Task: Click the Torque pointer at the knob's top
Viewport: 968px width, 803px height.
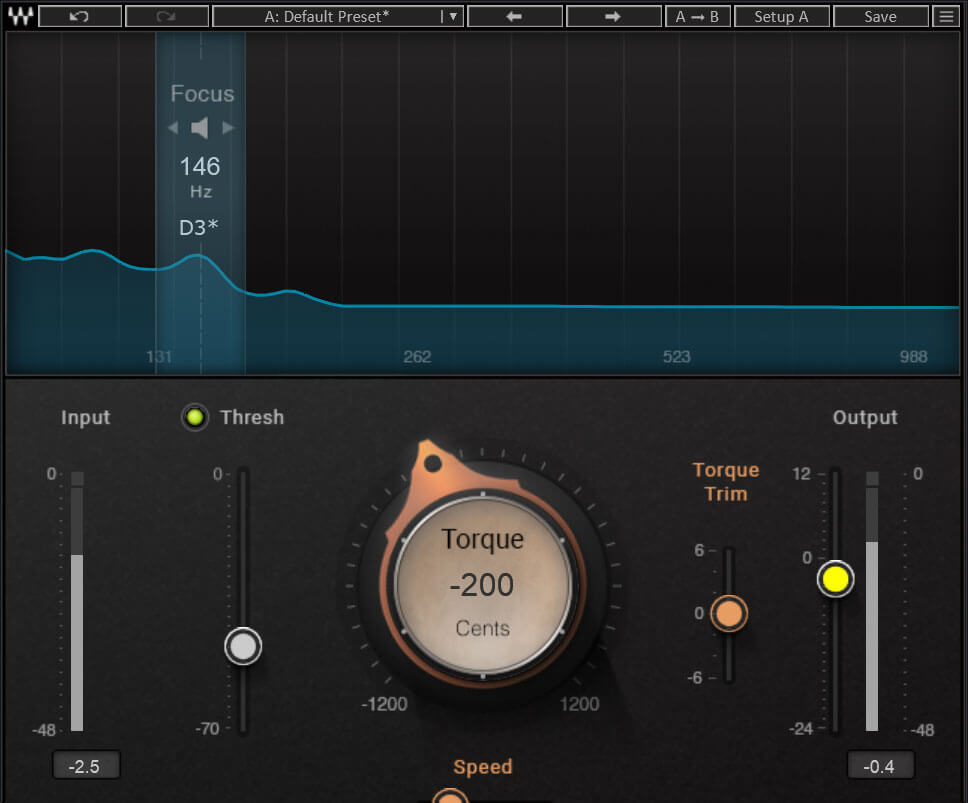Action: click(432, 462)
